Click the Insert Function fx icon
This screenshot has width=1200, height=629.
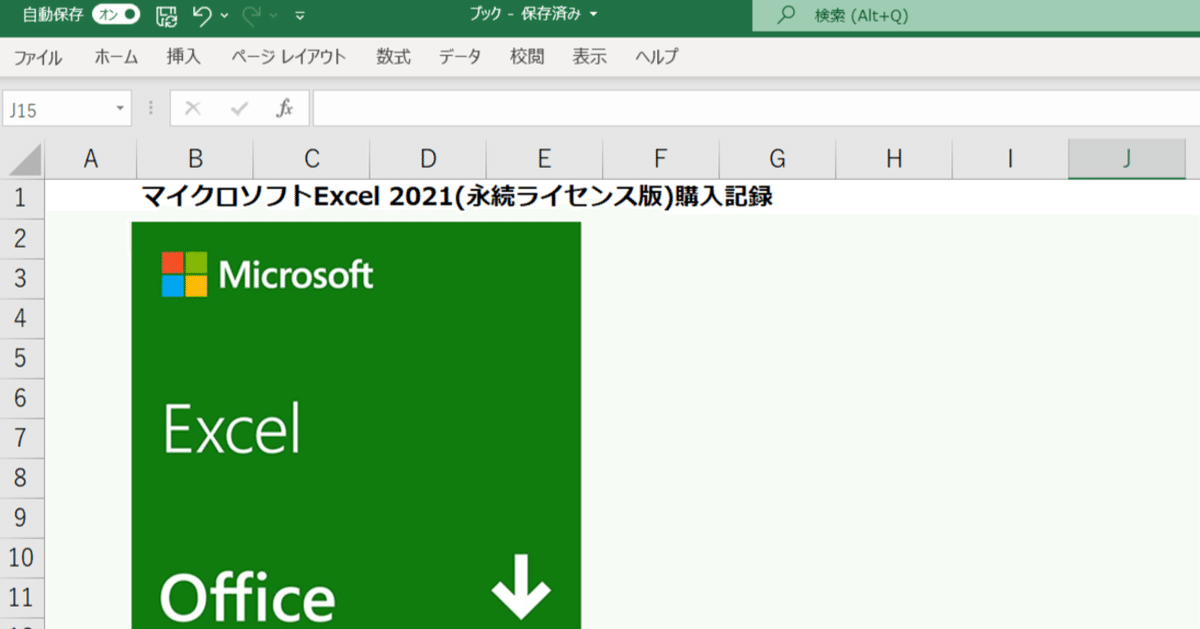point(285,109)
